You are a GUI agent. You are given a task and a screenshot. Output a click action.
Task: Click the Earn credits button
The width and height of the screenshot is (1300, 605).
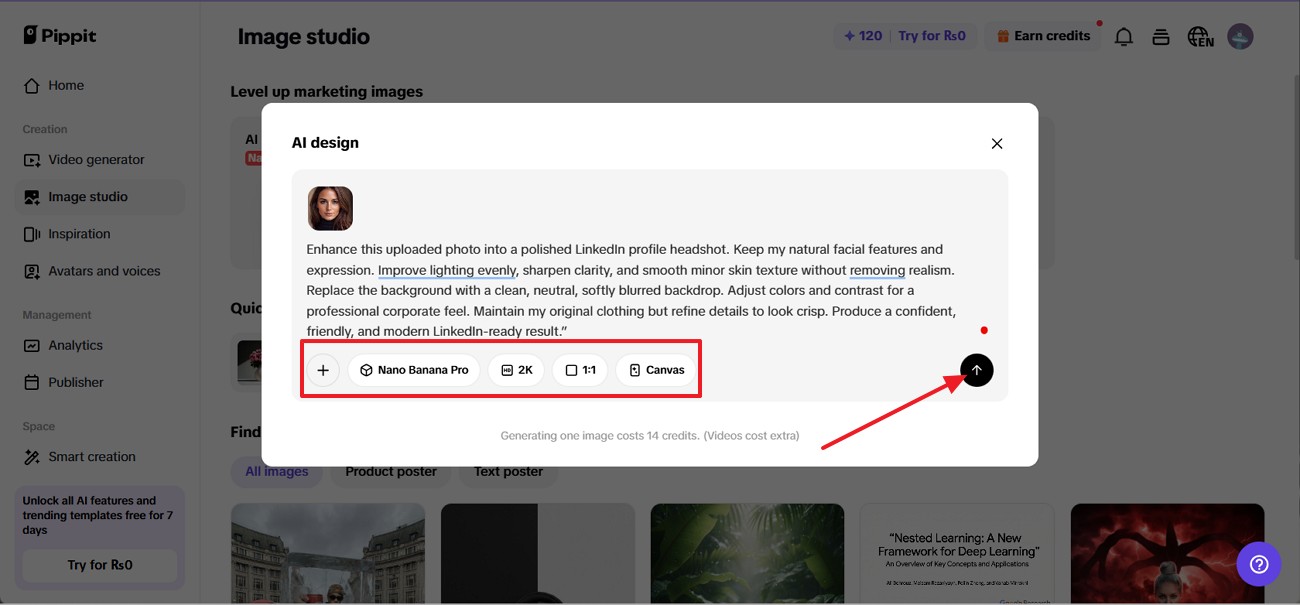(1042, 36)
